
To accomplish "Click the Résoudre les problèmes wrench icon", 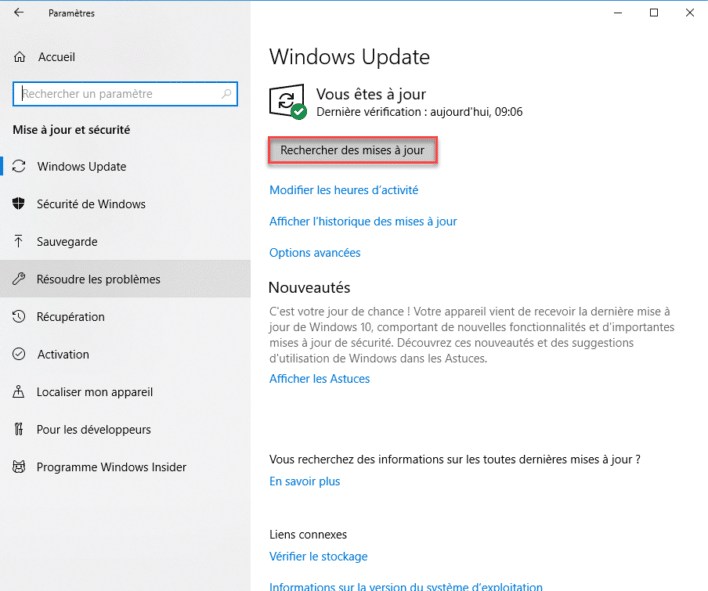I will coord(18,279).
